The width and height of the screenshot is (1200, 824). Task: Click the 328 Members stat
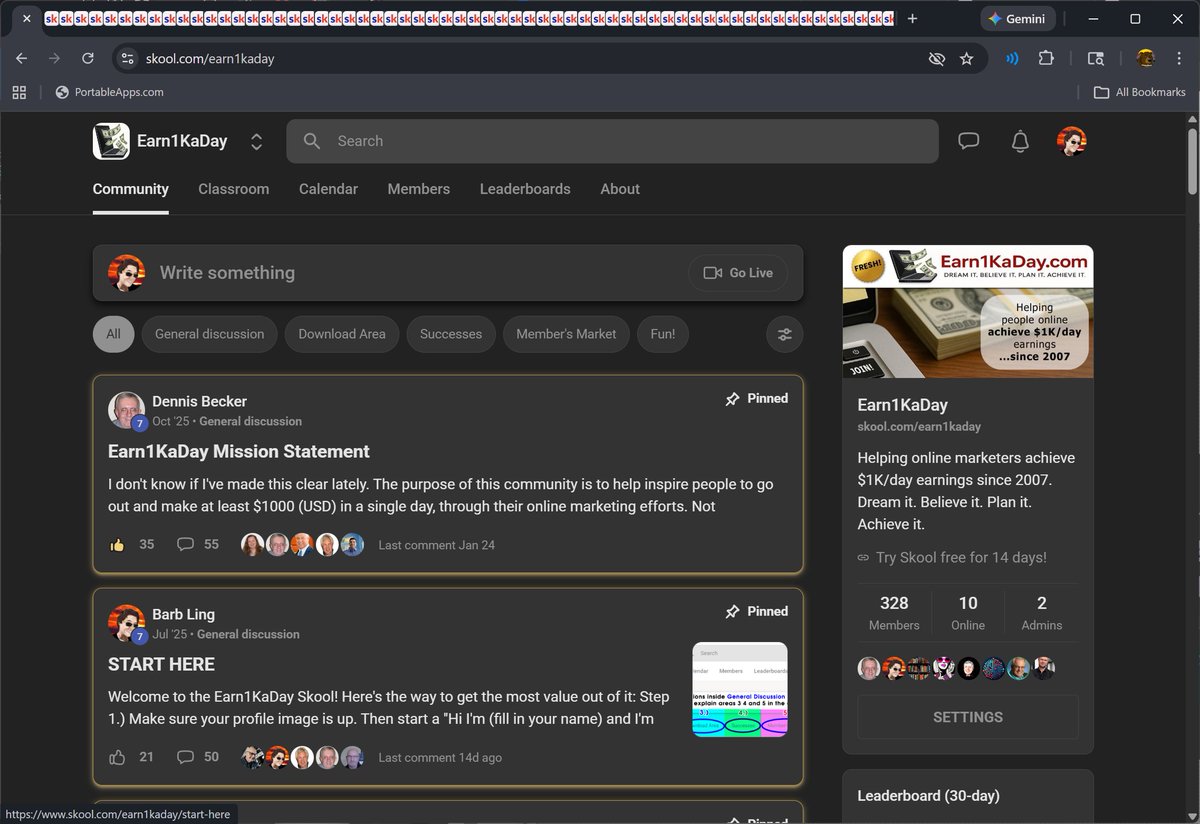(894, 612)
